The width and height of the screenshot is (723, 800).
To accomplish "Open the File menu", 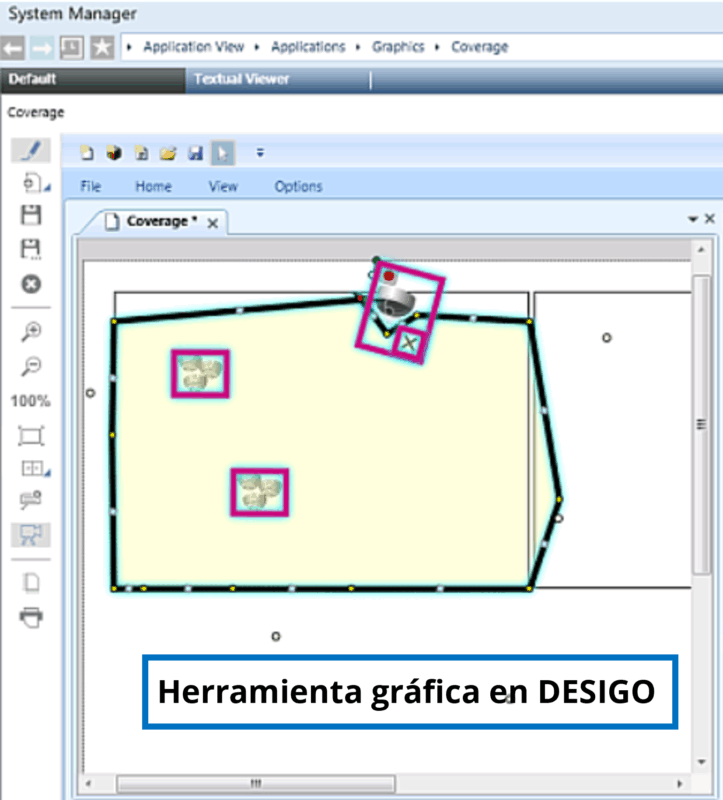I will click(91, 186).
